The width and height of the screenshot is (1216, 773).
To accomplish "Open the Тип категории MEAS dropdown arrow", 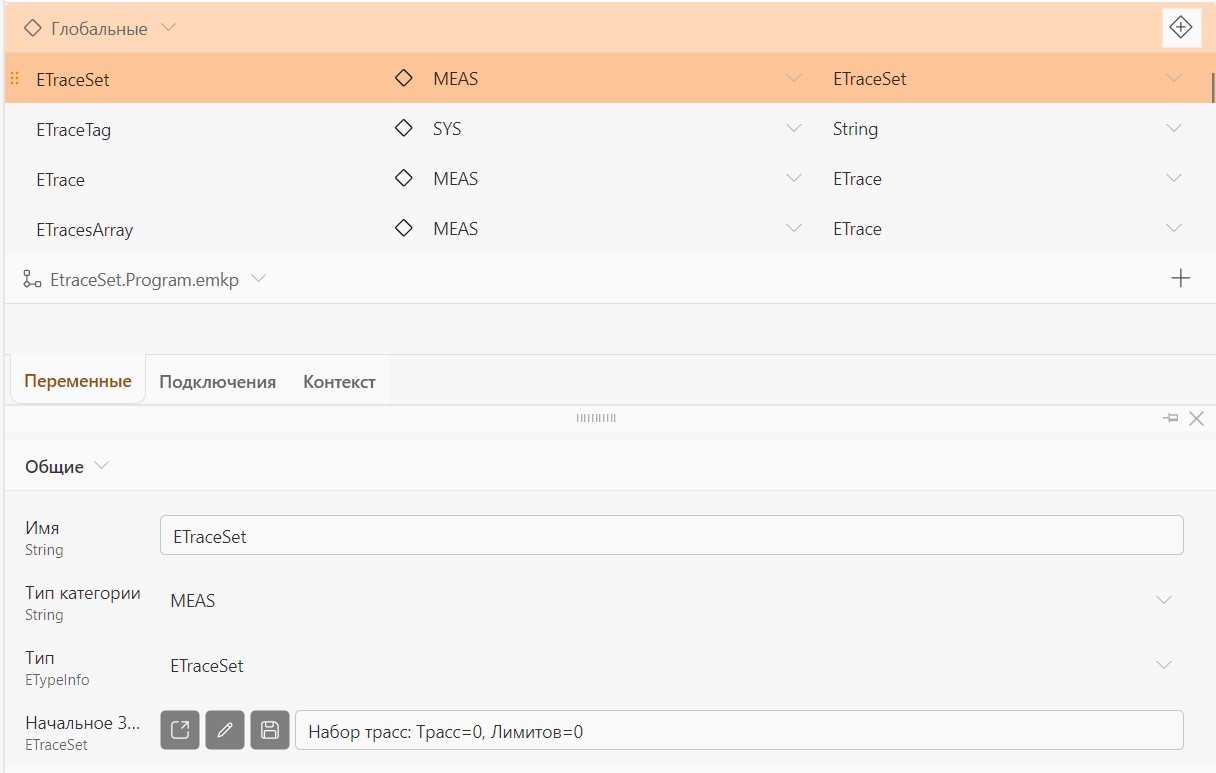I will pos(1164,600).
